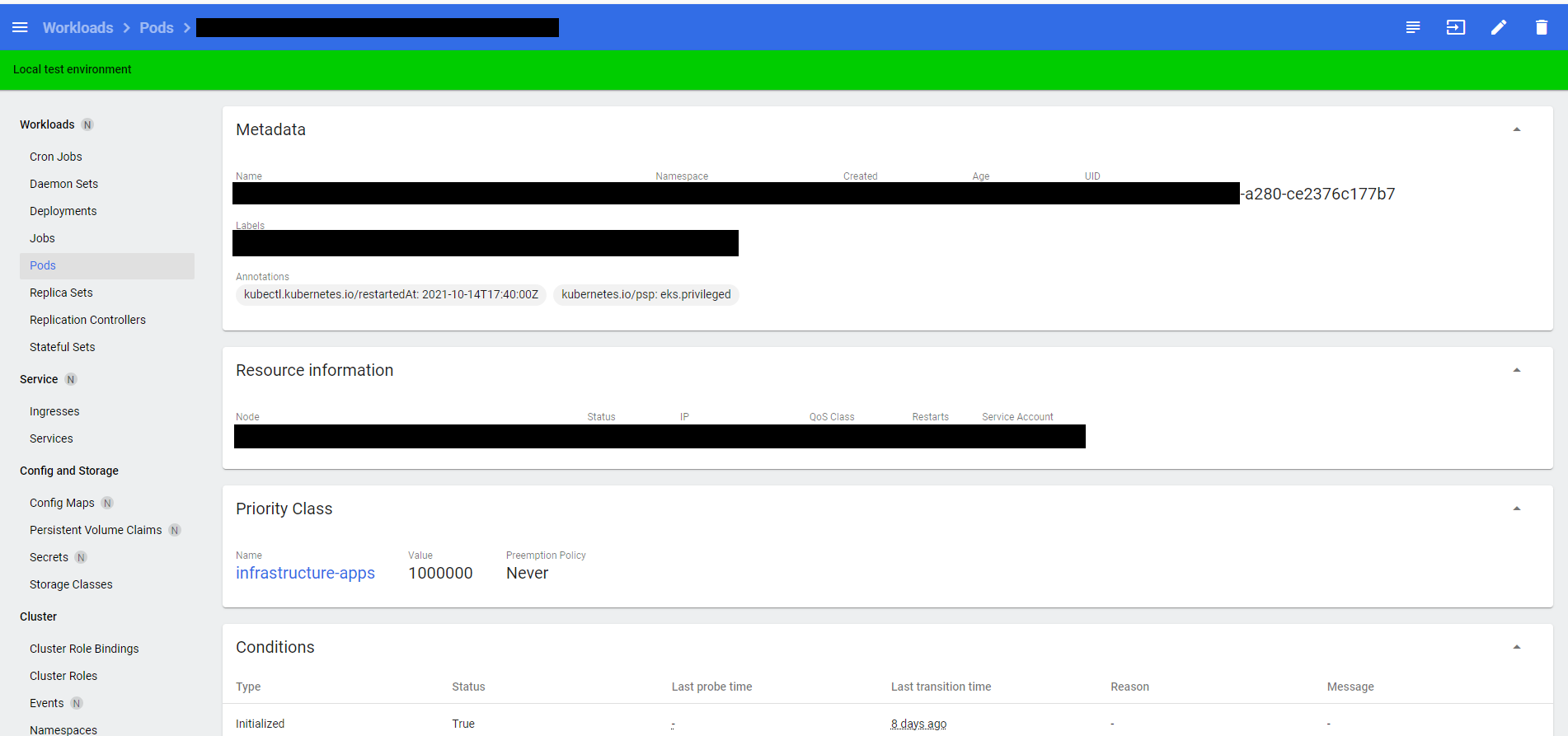The height and width of the screenshot is (736, 1568).
Task: Open Cron Jobs in sidebar
Action: coord(56,157)
